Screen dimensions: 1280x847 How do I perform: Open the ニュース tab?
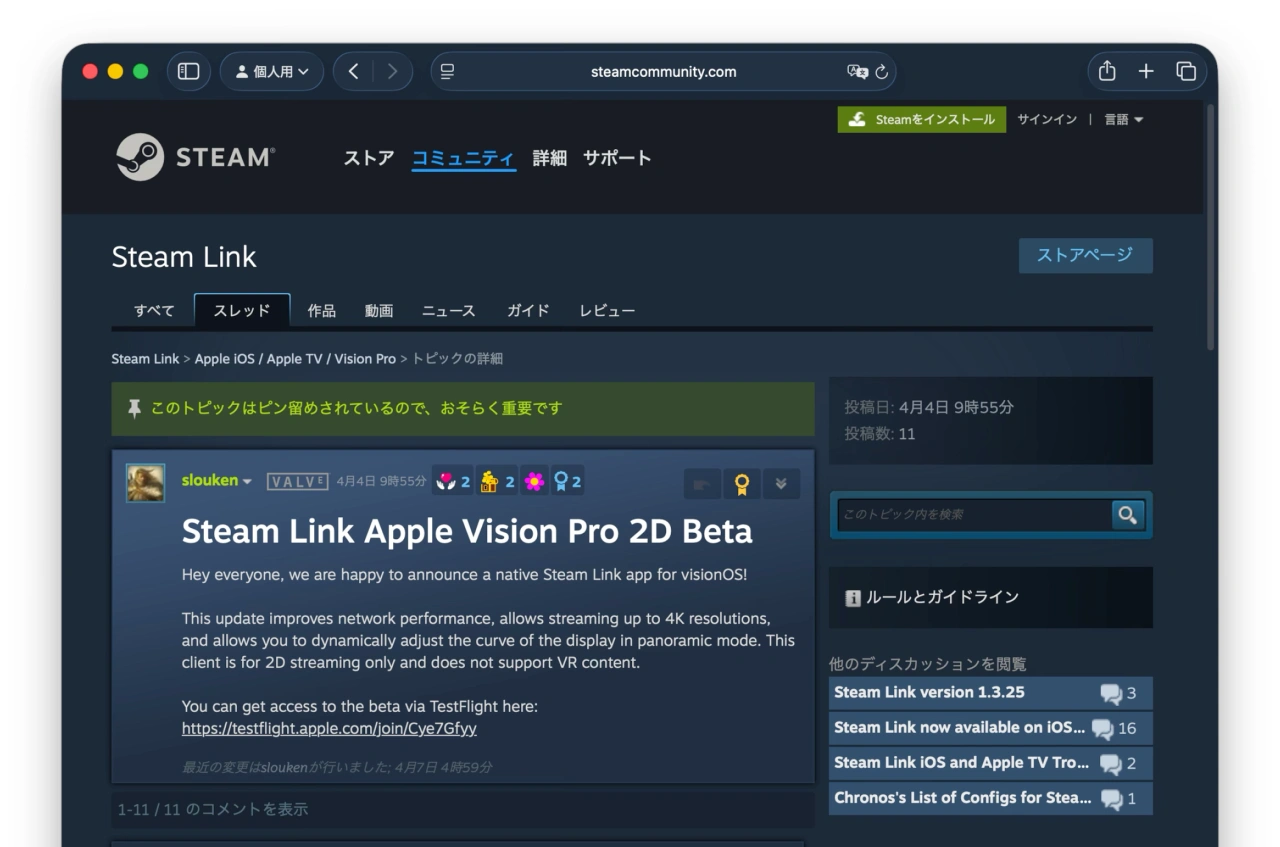(448, 311)
